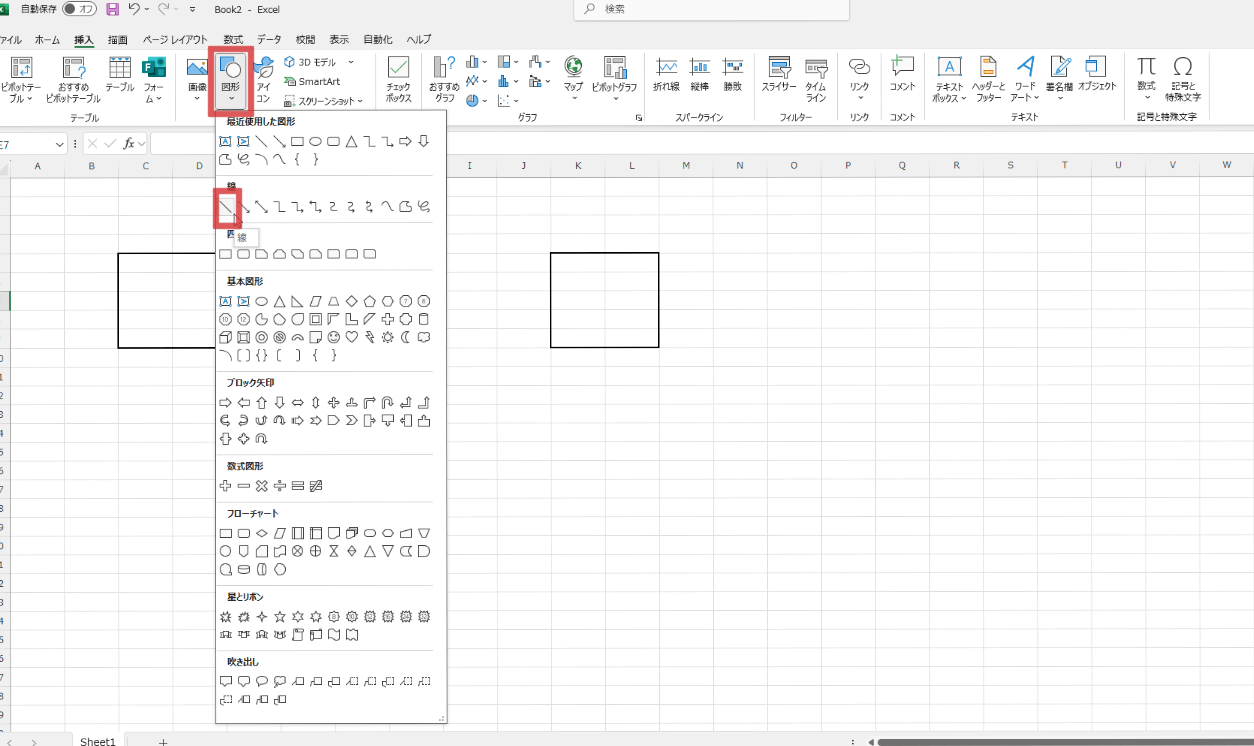This screenshot has width=1254, height=746.
Task: Click the Save icon in title bar
Action: point(112,9)
